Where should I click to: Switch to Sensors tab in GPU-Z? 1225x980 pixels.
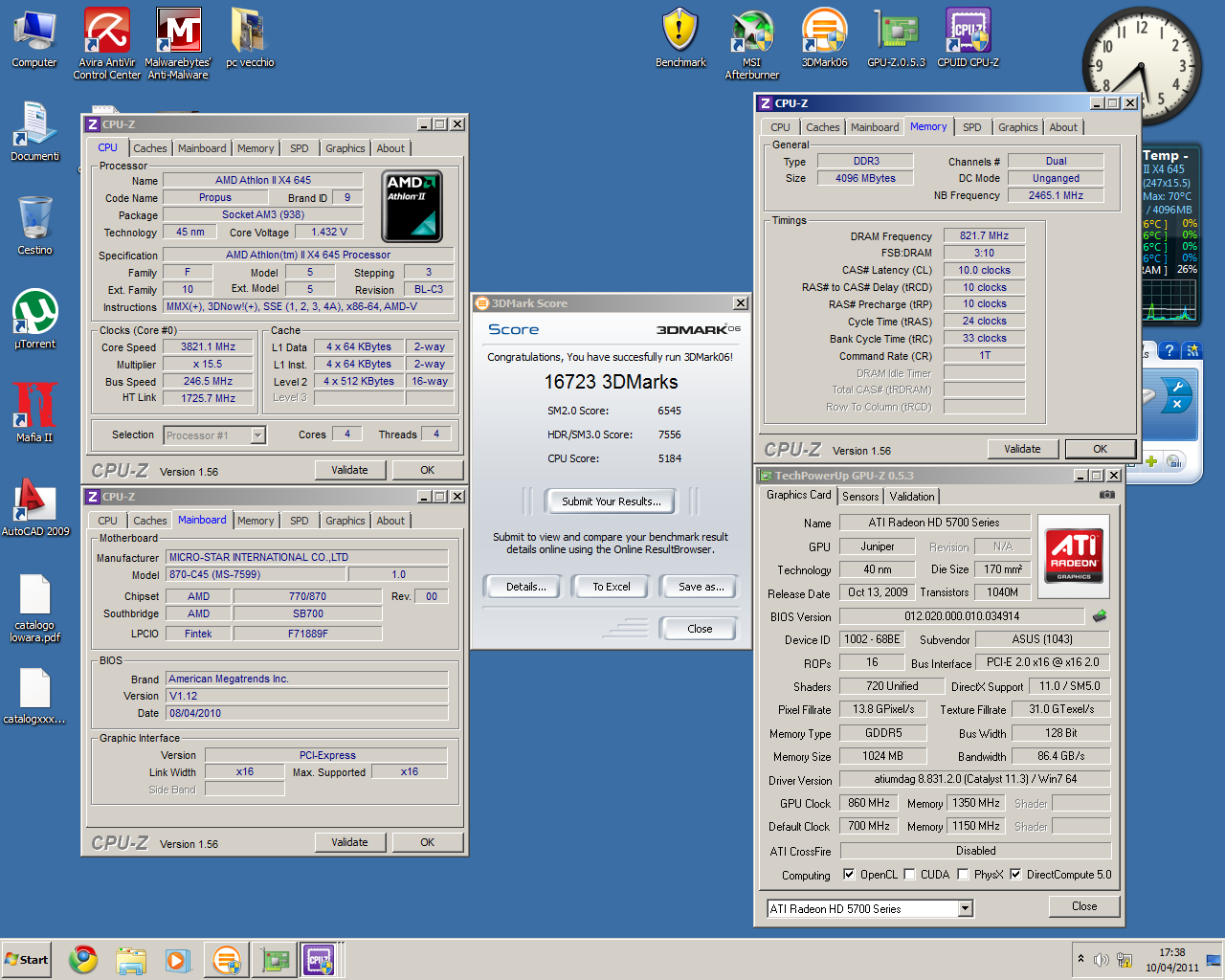[860, 496]
